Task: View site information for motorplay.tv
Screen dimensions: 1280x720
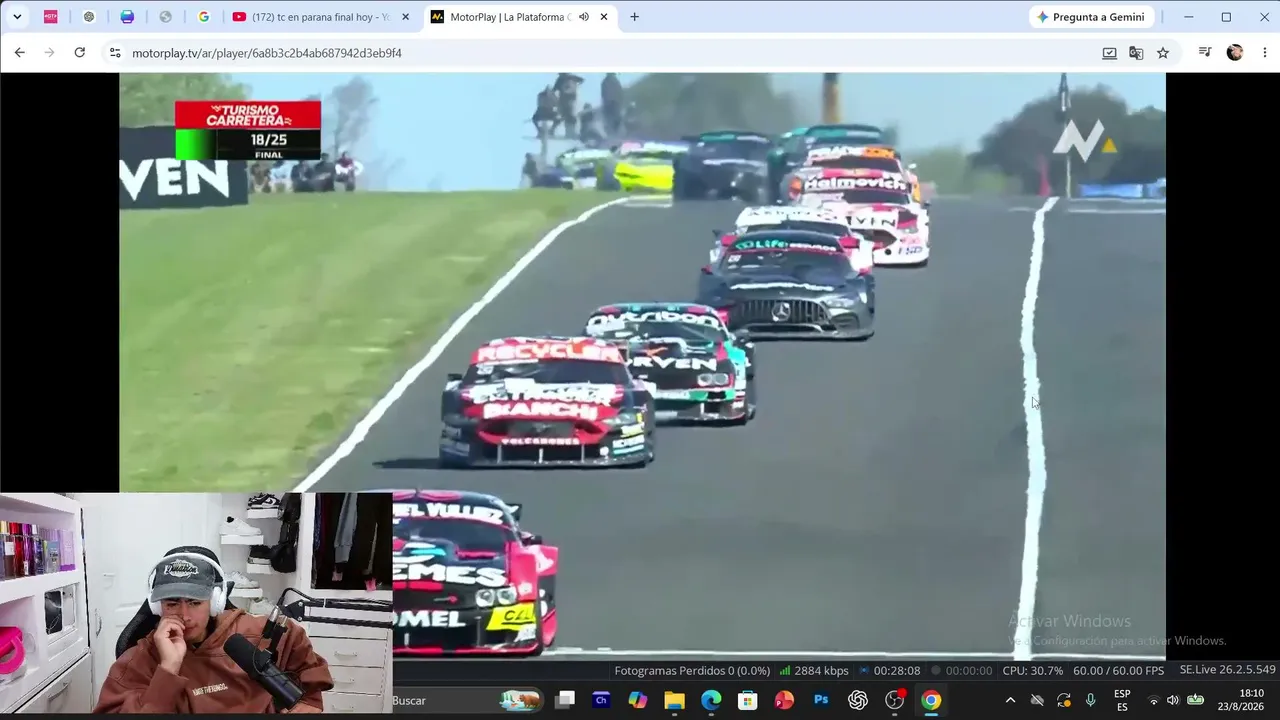Action: click(115, 53)
